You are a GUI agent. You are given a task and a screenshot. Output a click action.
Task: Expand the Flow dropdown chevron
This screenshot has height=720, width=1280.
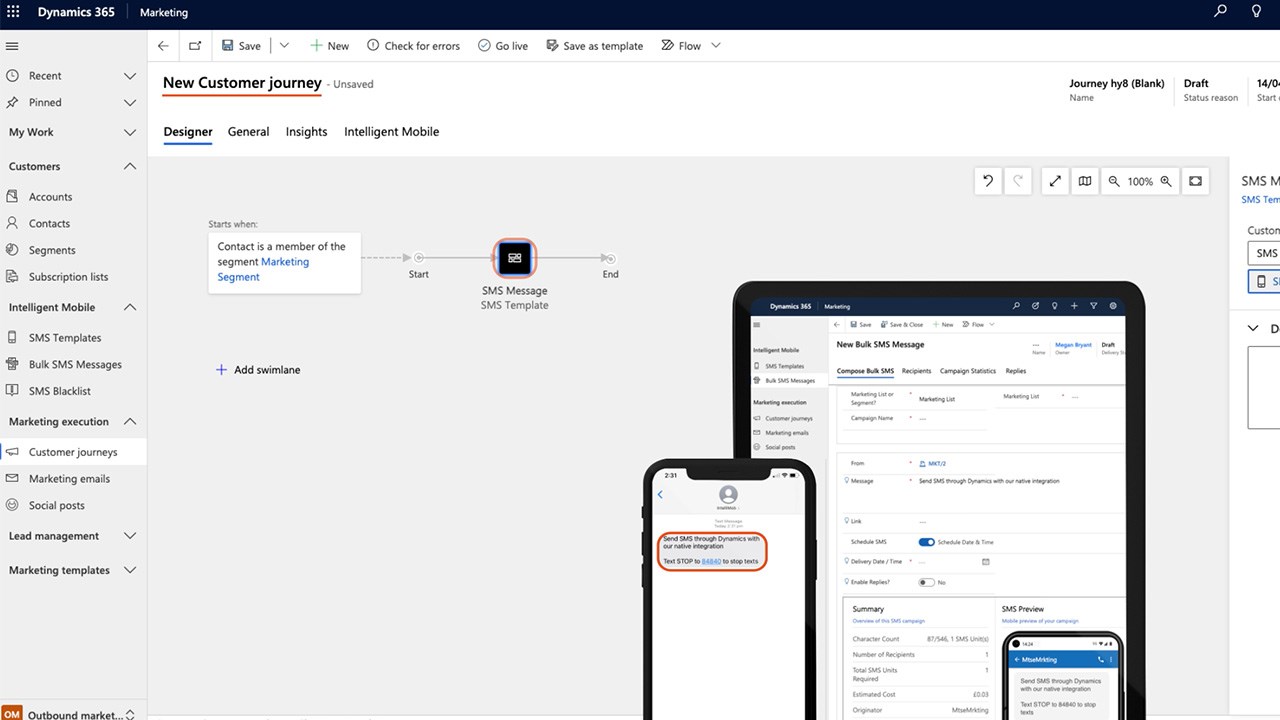(x=715, y=46)
